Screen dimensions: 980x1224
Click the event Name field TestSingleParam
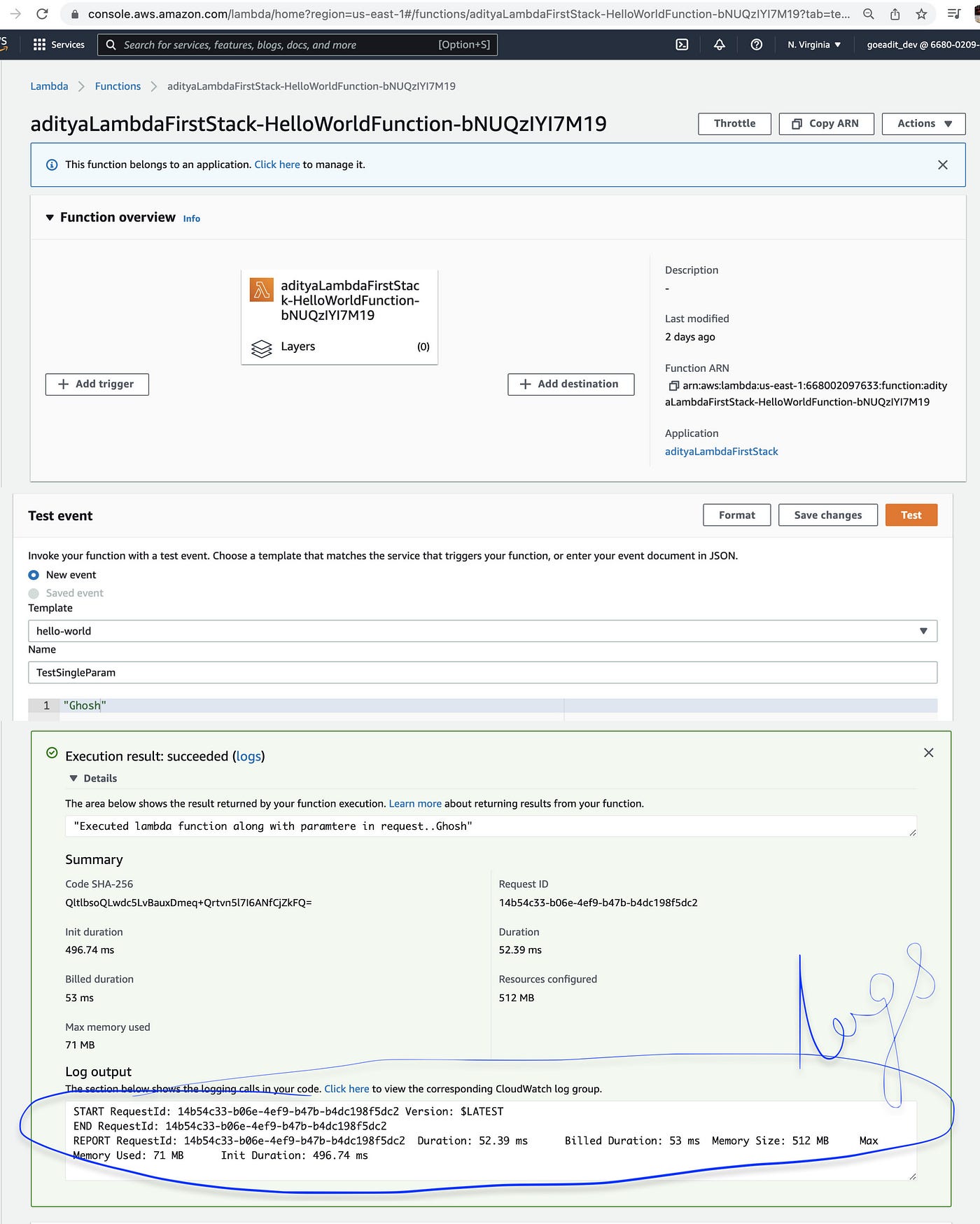coord(482,673)
